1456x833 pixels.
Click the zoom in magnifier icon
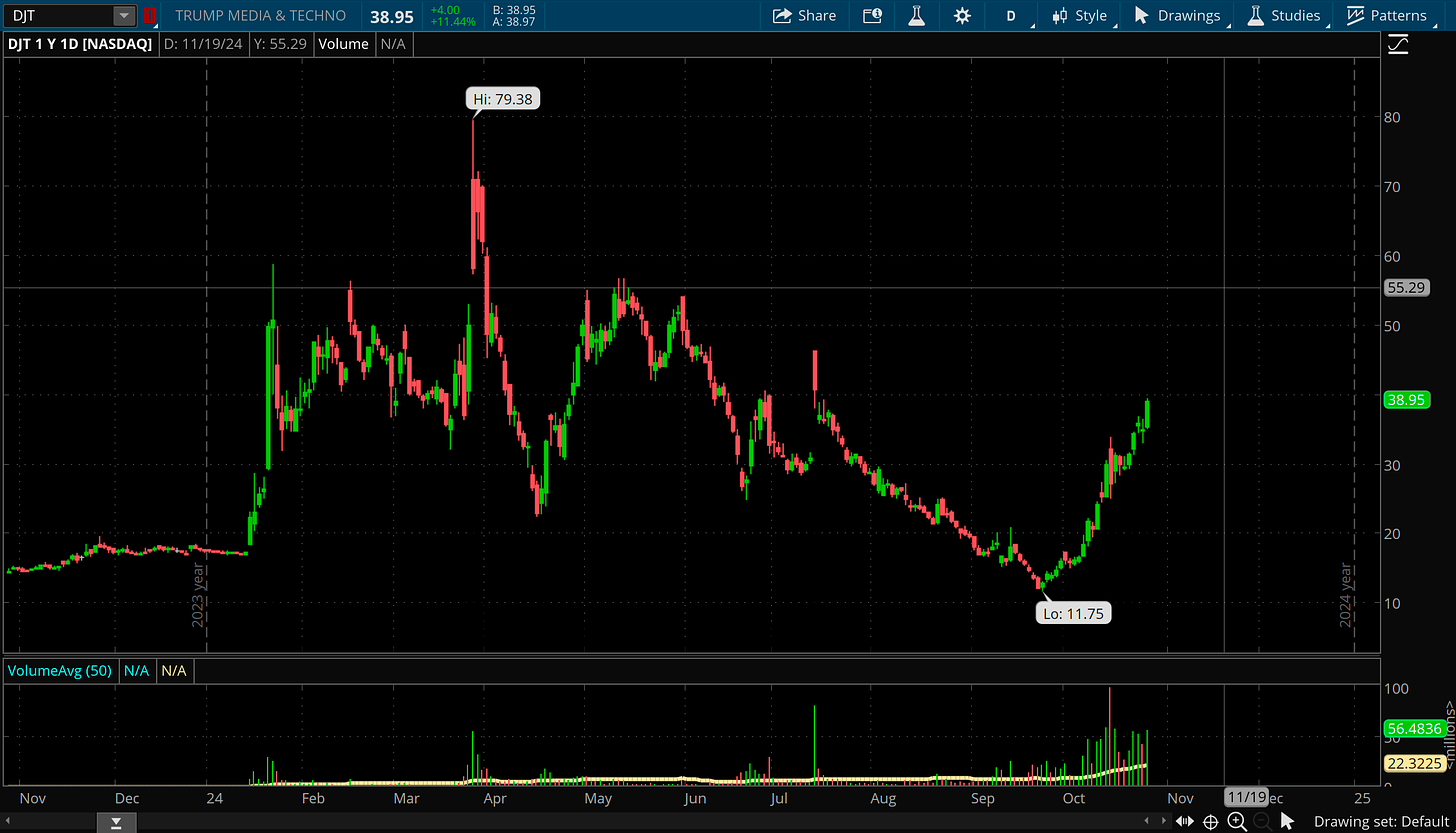tap(1236, 822)
